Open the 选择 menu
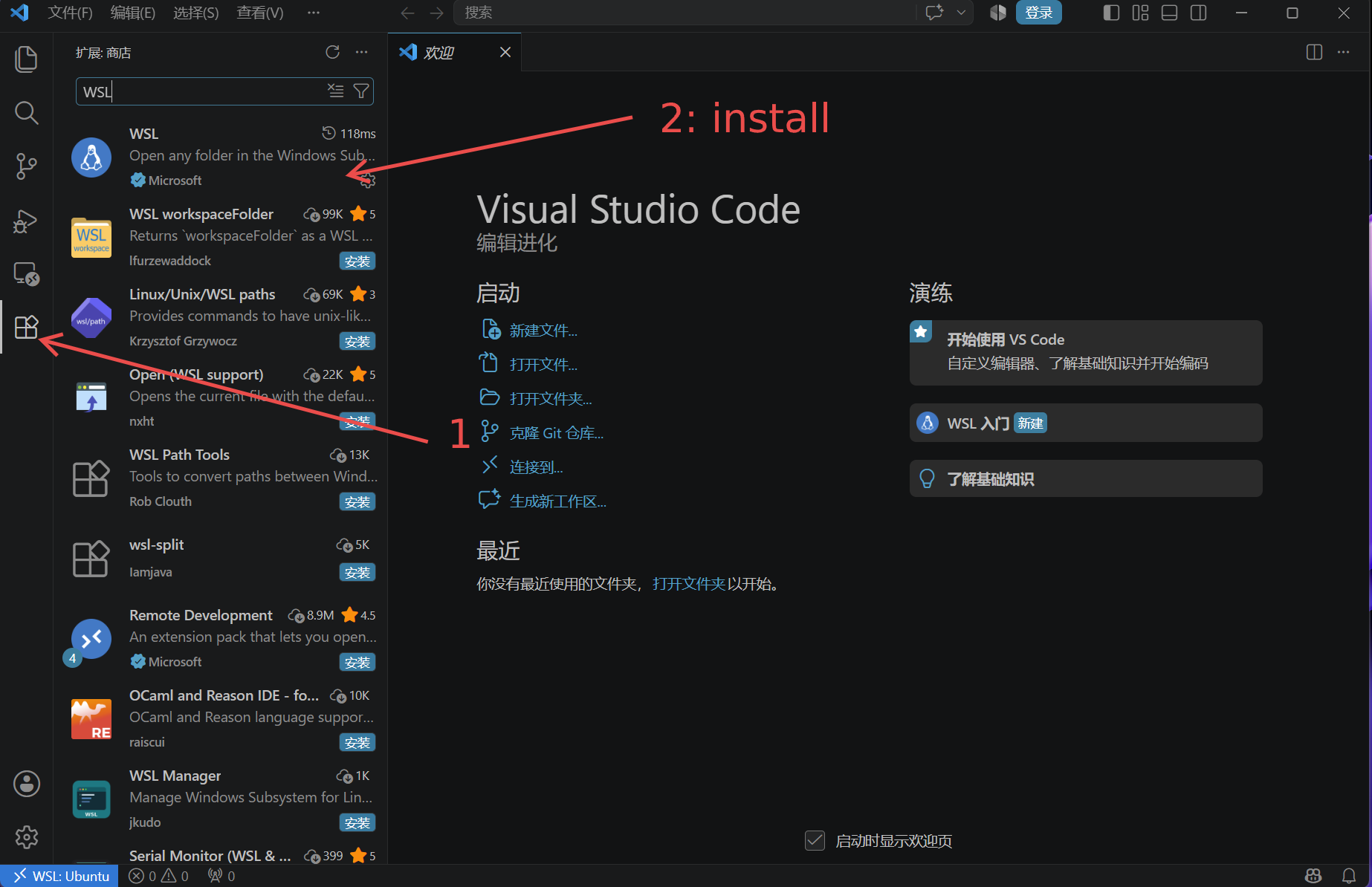The height and width of the screenshot is (887, 1372). pyautogui.click(x=195, y=13)
